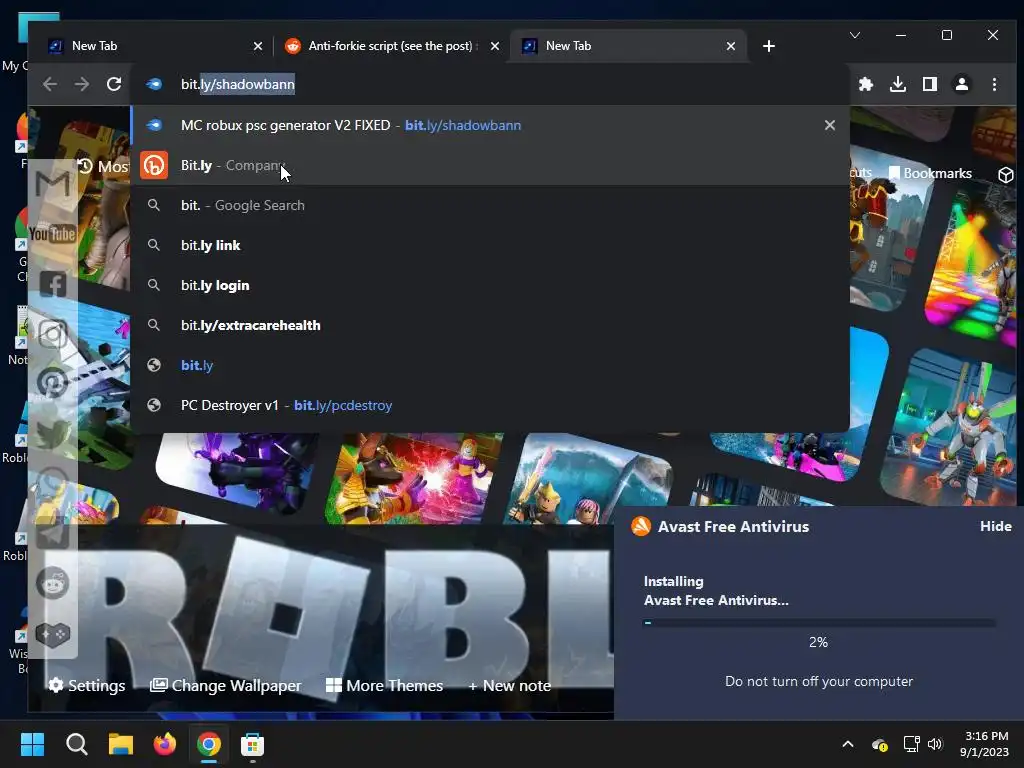Open the Chrome downloads icon
The image size is (1024, 768).
pos(898,84)
